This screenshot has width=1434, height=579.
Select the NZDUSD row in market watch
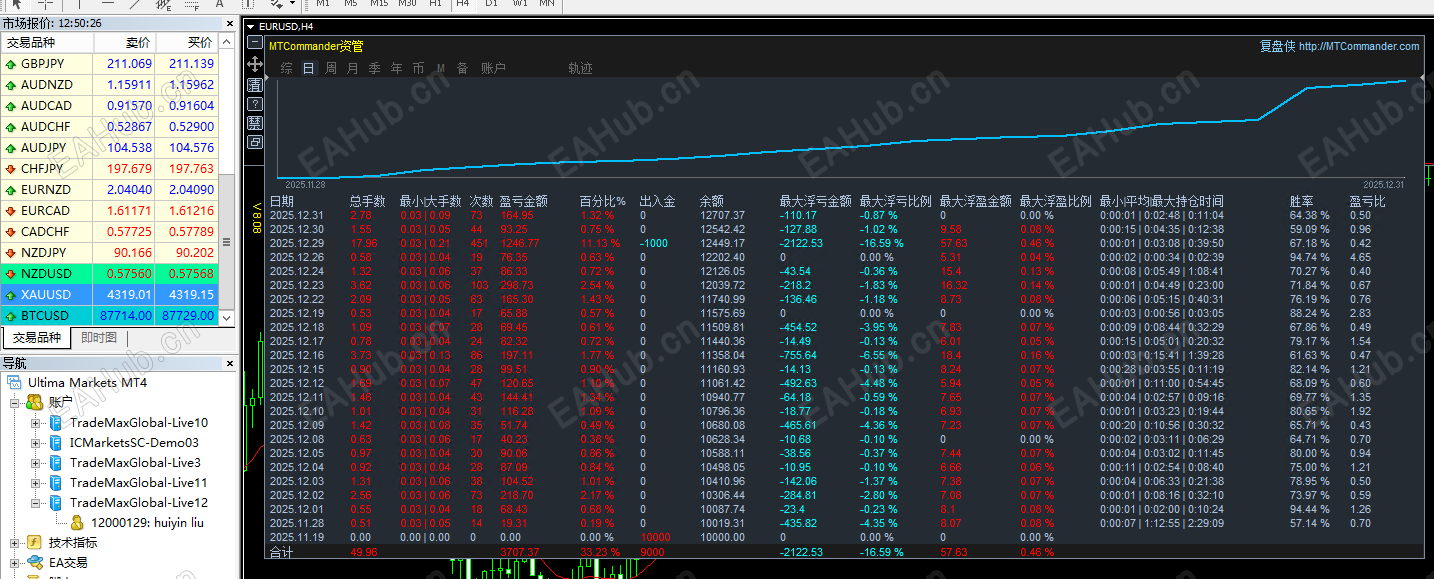point(109,274)
